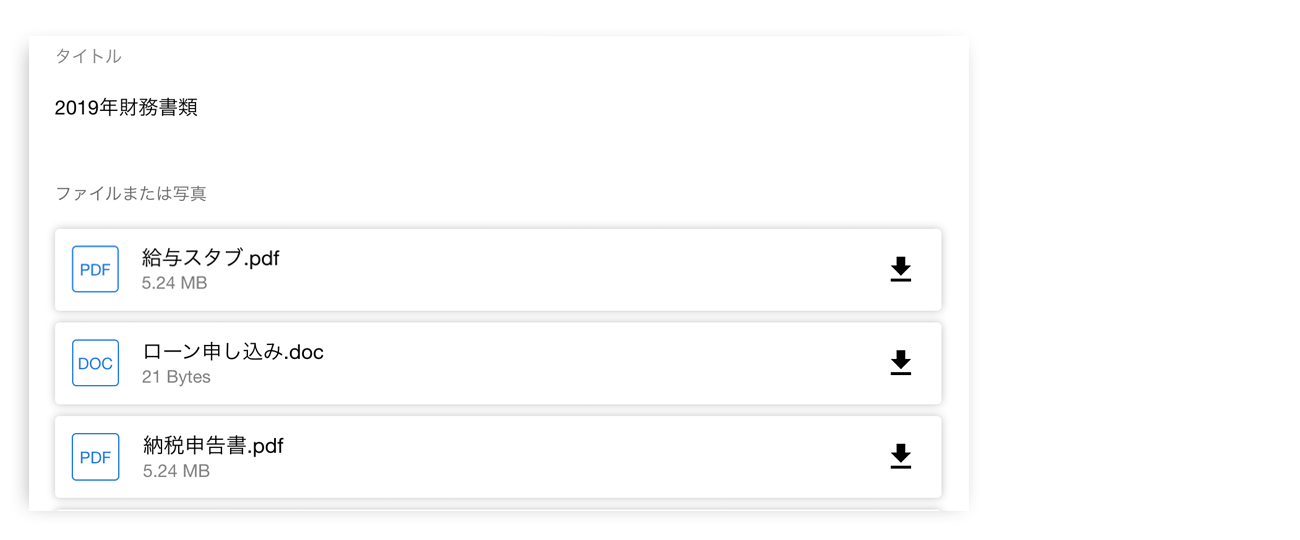Click empty middle of ローン申し込み.doc card
Viewport: 1300px width, 540px height.
600,363
